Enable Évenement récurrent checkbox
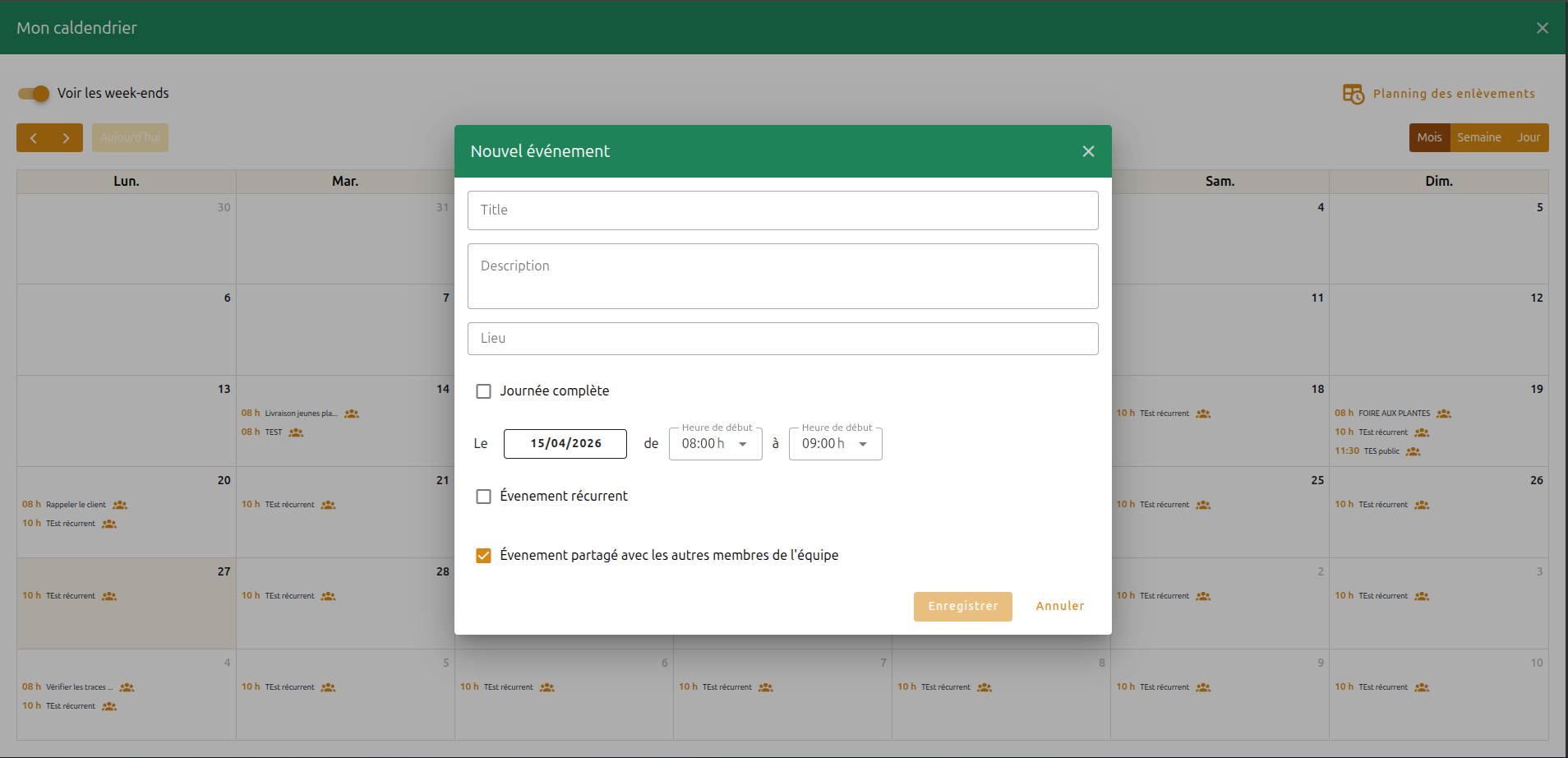Viewport: 1568px width, 758px height. coord(483,497)
